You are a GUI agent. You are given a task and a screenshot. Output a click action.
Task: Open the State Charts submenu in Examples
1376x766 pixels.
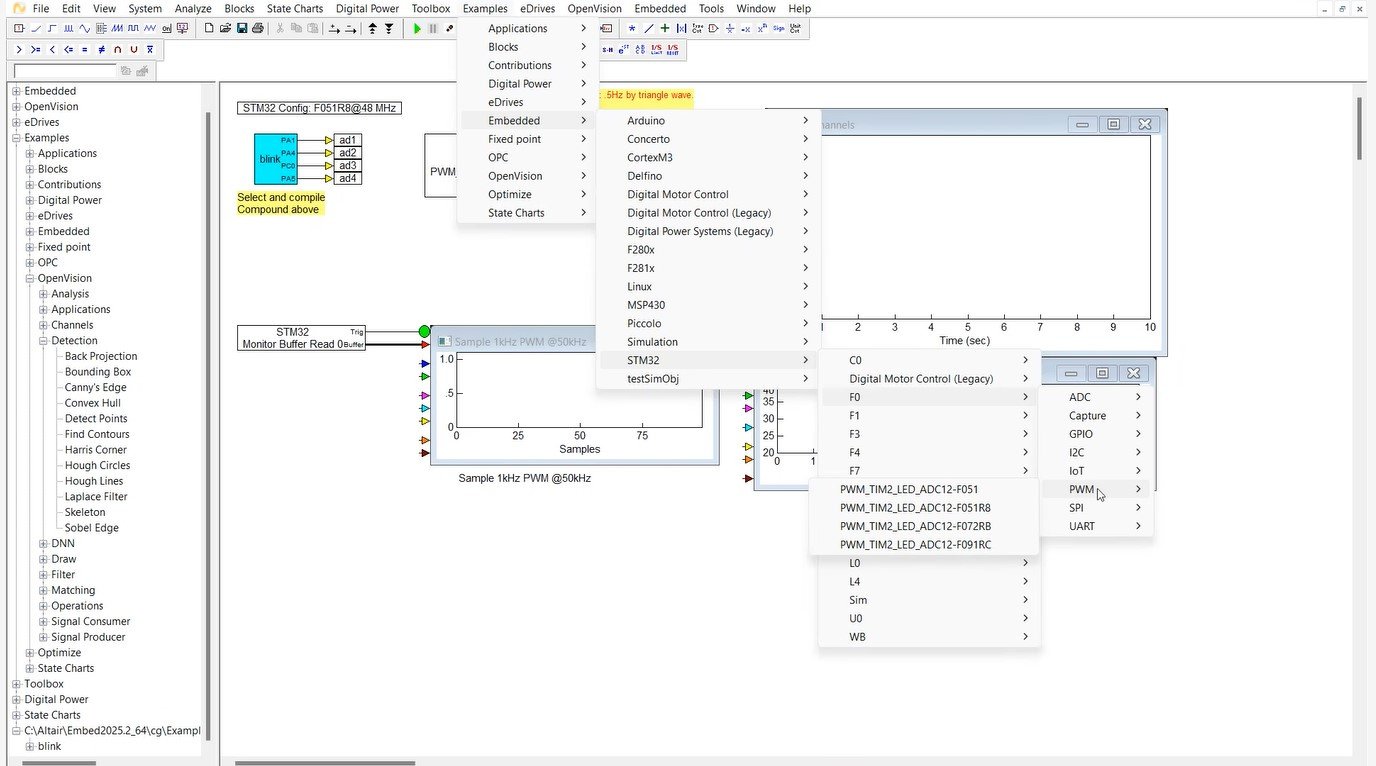[528, 213]
